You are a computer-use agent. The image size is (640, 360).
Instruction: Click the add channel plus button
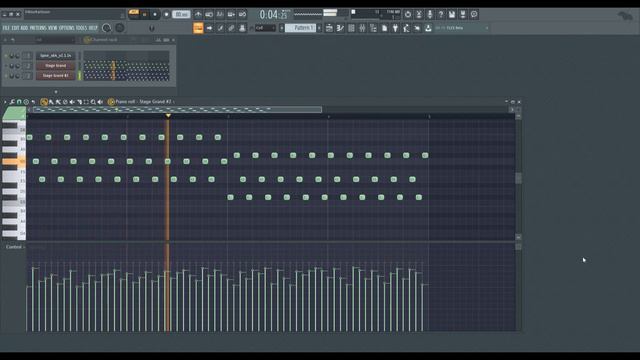click(x=56, y=92)
